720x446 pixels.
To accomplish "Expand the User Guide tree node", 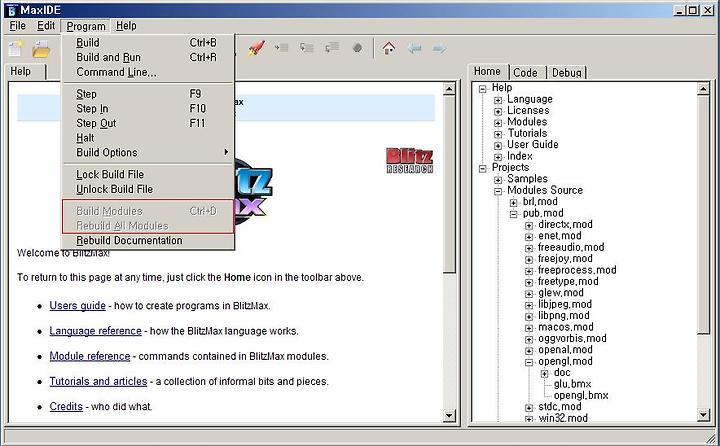I will coord(498,146).
